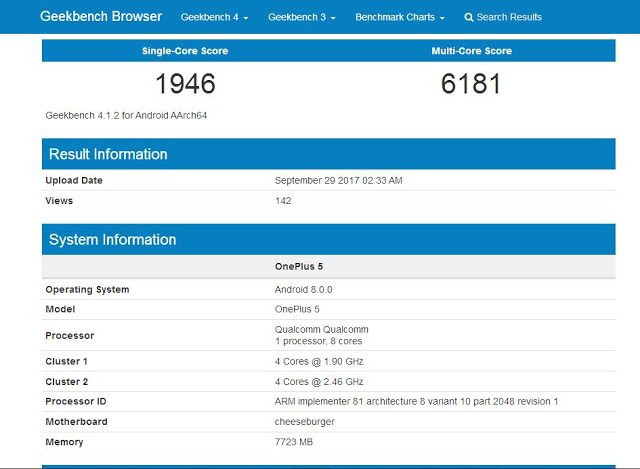Expand the Benchmark Charts dropdown

coord(400,17)
